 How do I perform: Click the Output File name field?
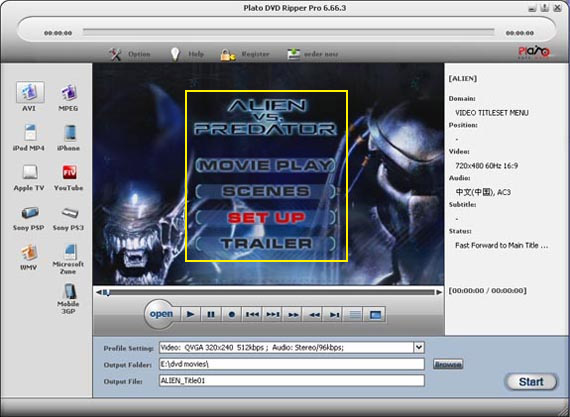coord(292,381)
